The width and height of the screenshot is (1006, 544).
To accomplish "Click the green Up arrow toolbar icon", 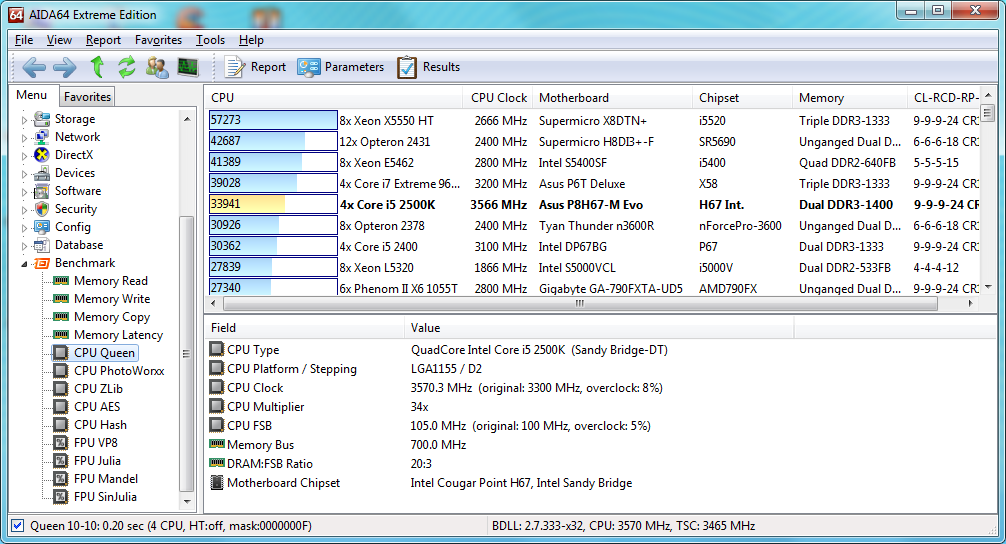I will coord(97,67).
